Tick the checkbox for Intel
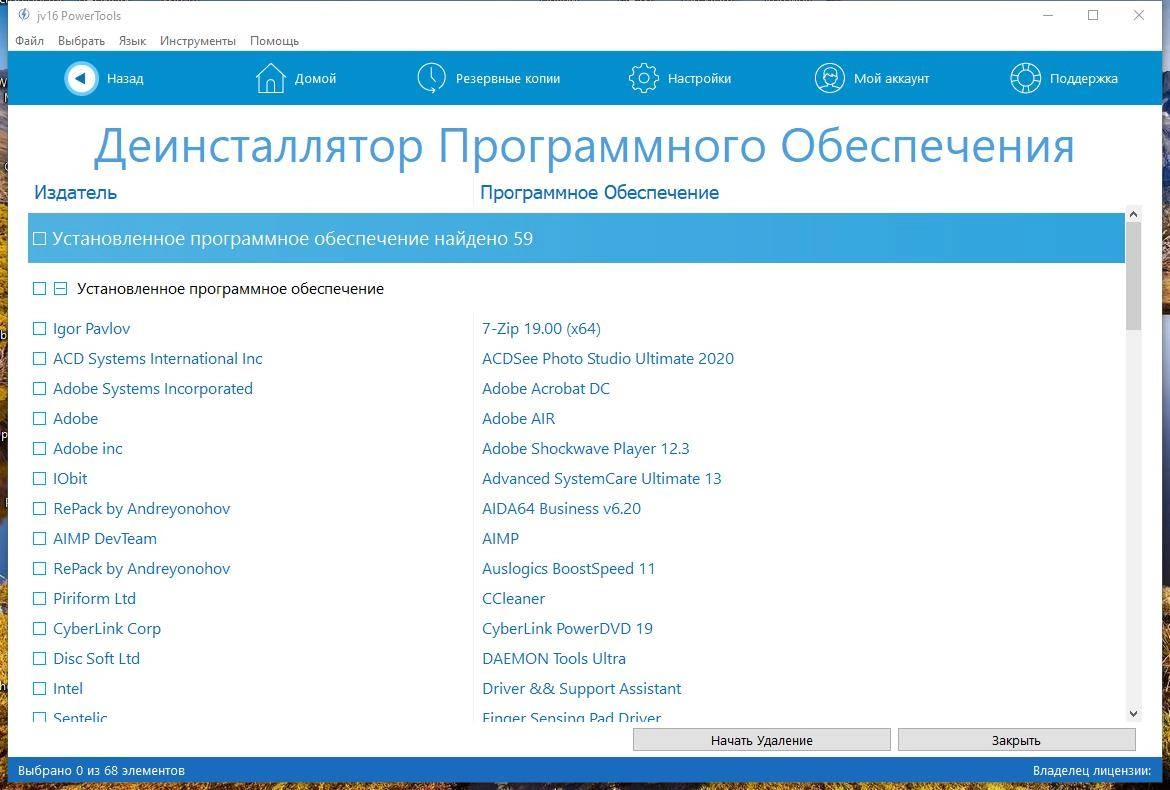Viewport: 1170px width, 790px height. coord(40,689)
